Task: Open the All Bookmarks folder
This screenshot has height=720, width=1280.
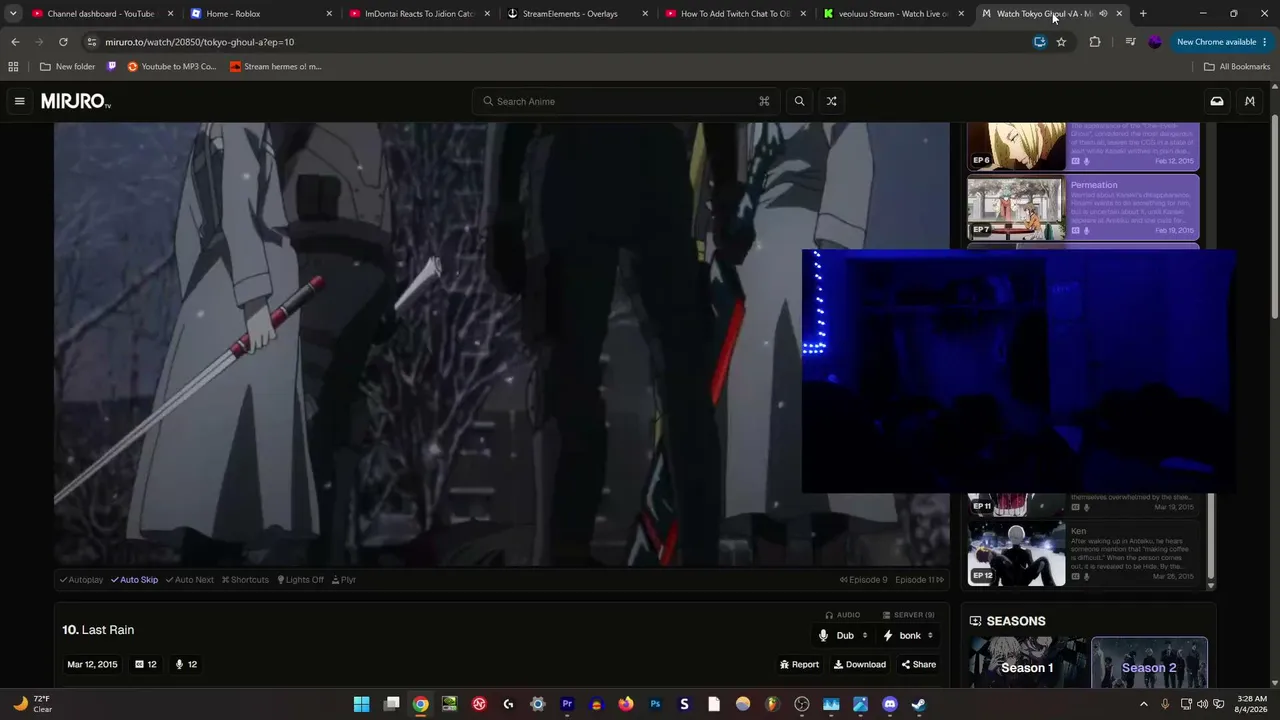Action: pos(1237,67)
